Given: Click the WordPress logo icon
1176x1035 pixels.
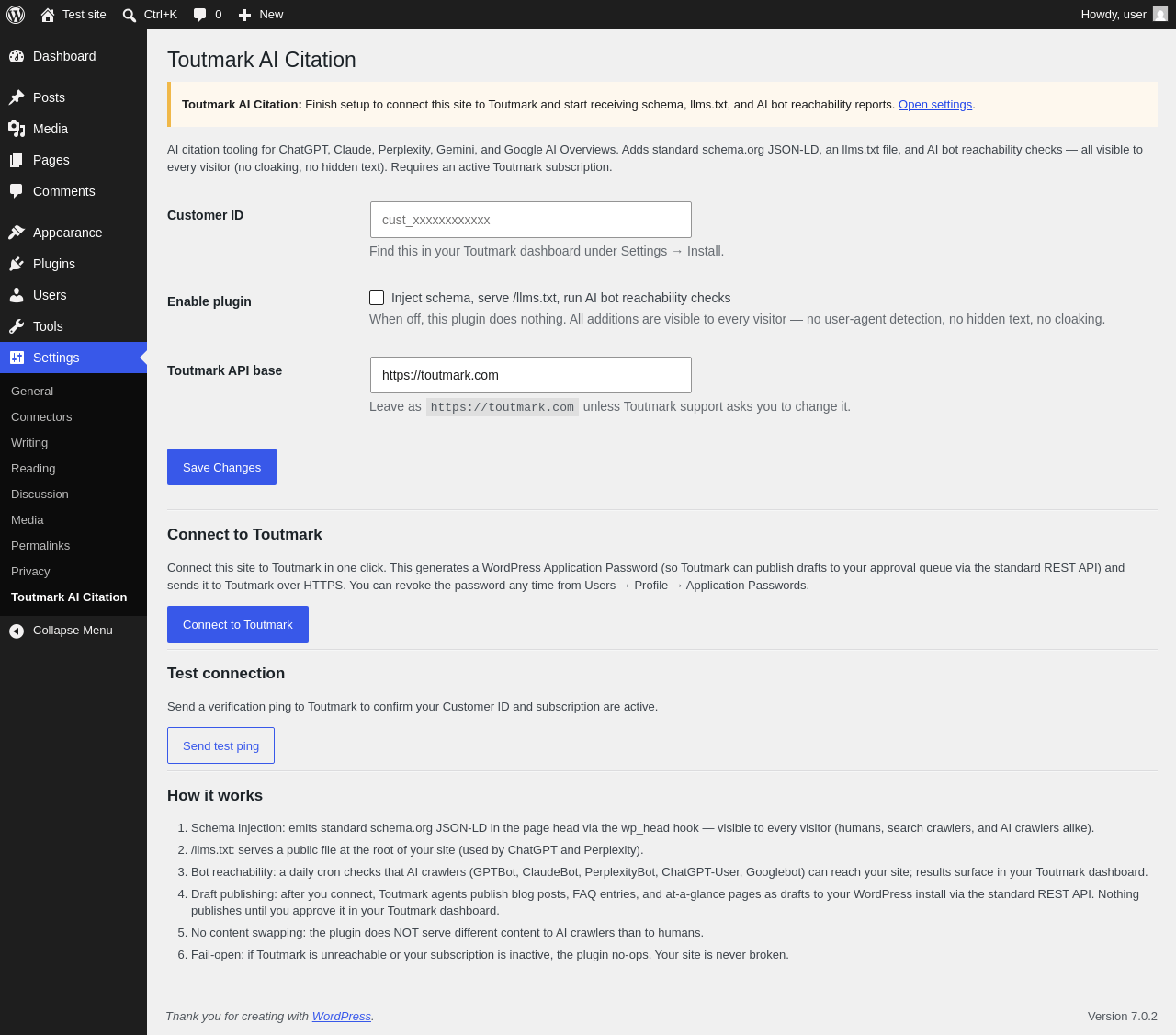Looking at the screenshot, I should point(16,15).
